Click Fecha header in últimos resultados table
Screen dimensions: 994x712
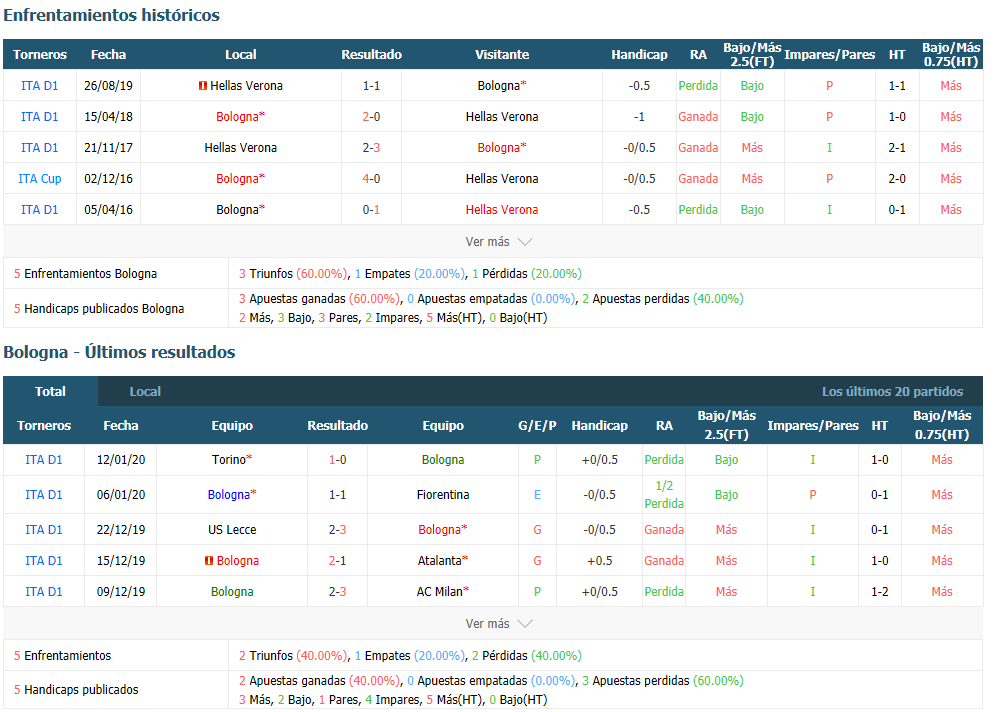pyautogui.click(x=121, y=425)
